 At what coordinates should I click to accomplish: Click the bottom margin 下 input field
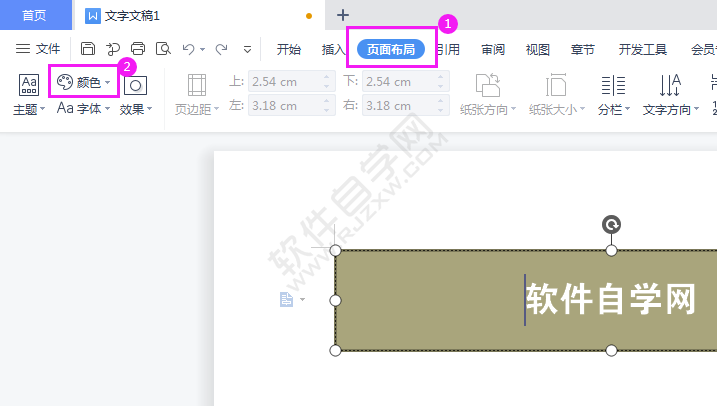click(406, 82)
